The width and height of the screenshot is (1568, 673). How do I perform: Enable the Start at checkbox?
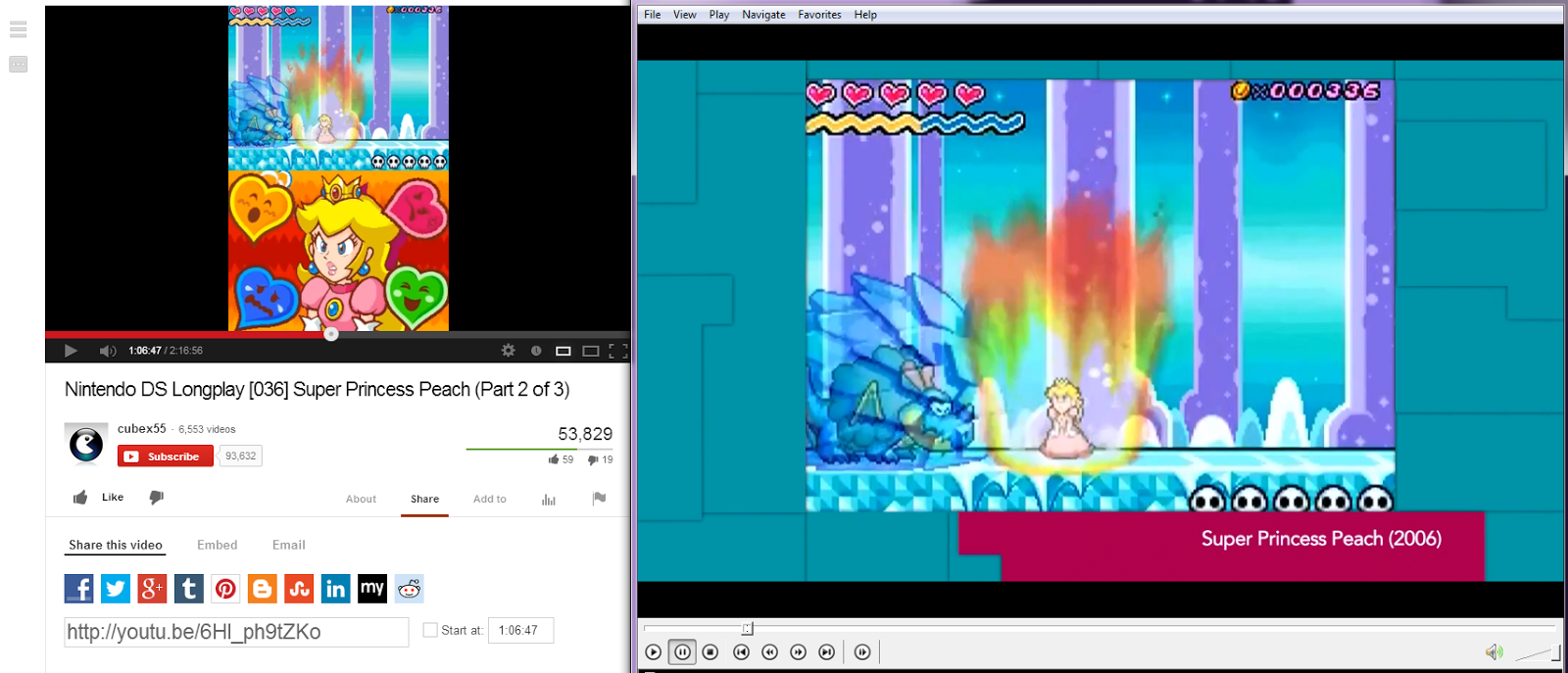429,630
